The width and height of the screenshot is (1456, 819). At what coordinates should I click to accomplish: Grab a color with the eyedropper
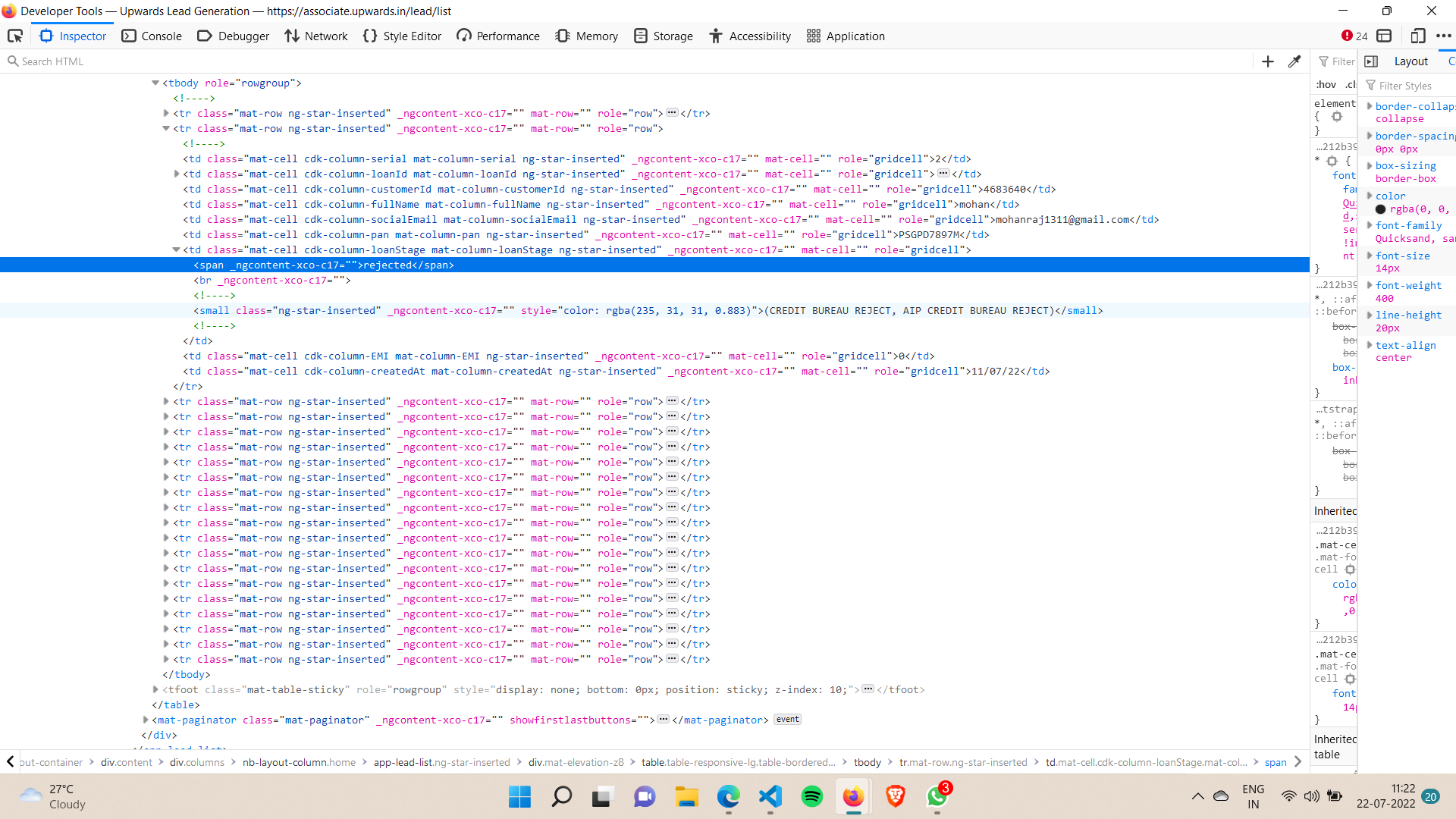[x=1294, y=61]
